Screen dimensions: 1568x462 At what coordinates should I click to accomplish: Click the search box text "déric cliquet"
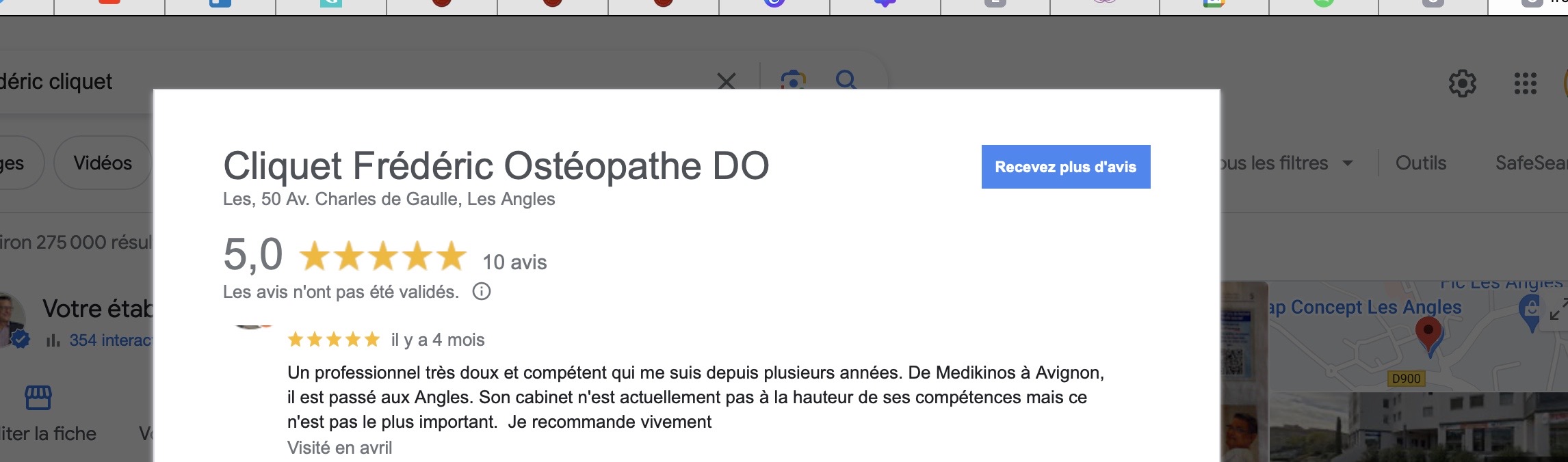(x=56, y=82)
